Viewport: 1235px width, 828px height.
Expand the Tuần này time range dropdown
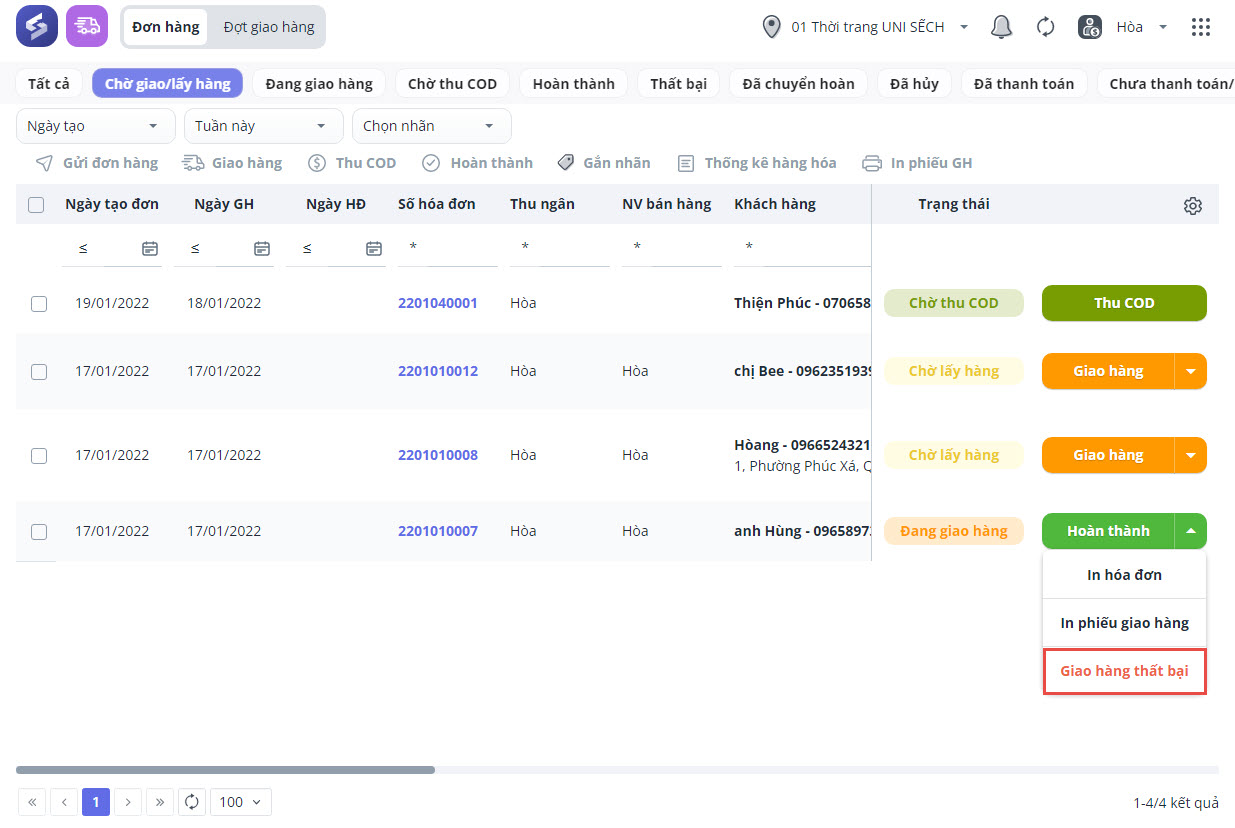pyautogui.click(x=258, y=127)
